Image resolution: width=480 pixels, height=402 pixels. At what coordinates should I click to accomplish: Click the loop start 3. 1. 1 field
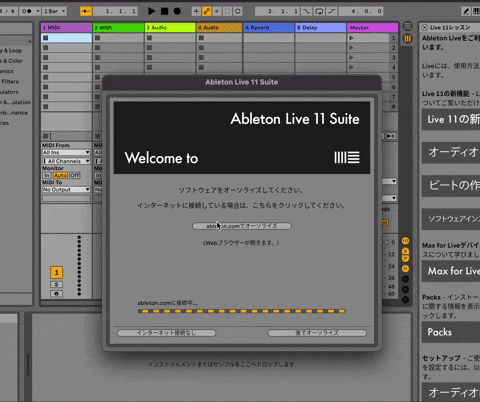pyautogui.click(x=278, y=11)
